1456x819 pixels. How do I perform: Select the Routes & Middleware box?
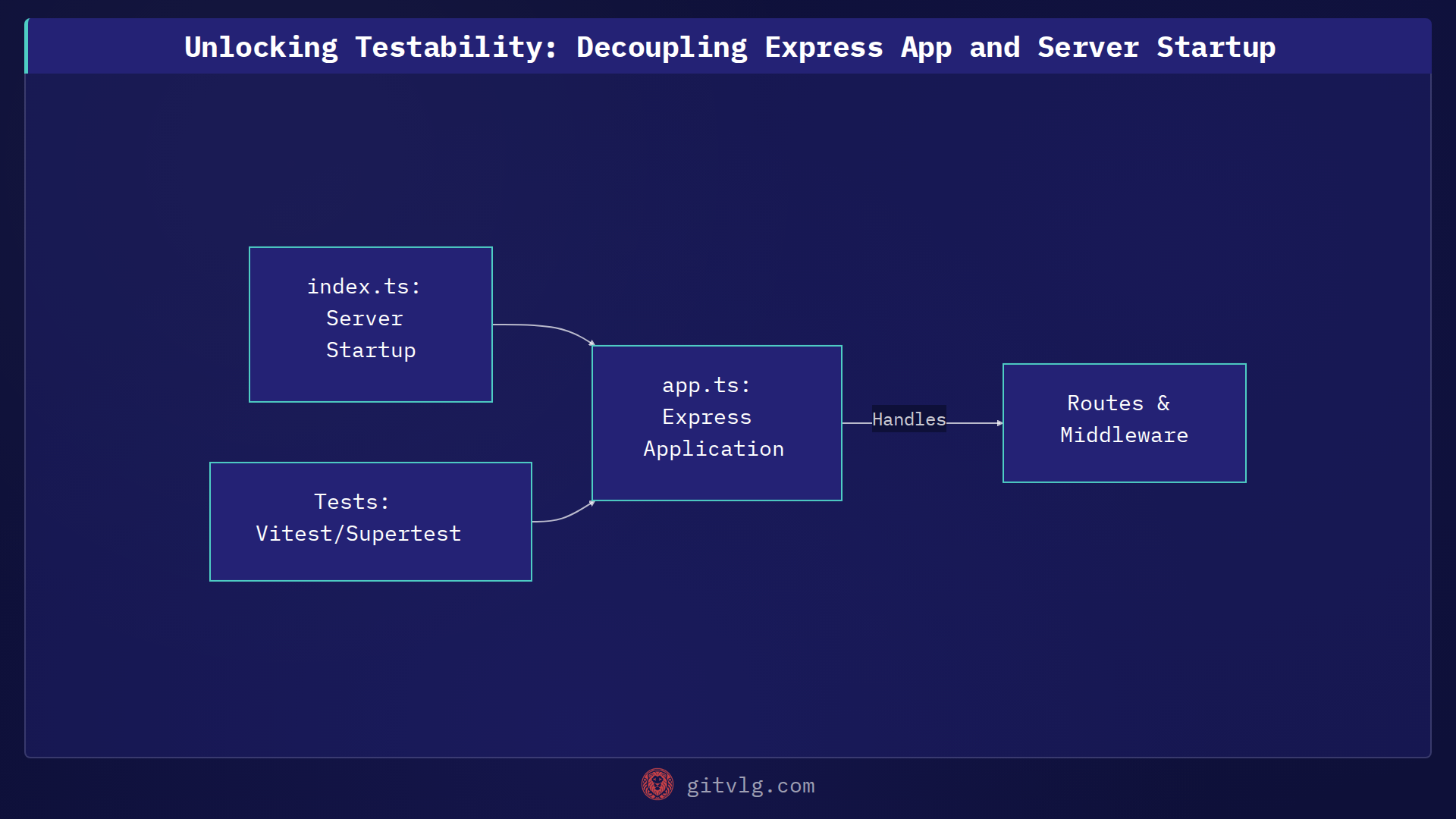click(x=1124, y=423)
